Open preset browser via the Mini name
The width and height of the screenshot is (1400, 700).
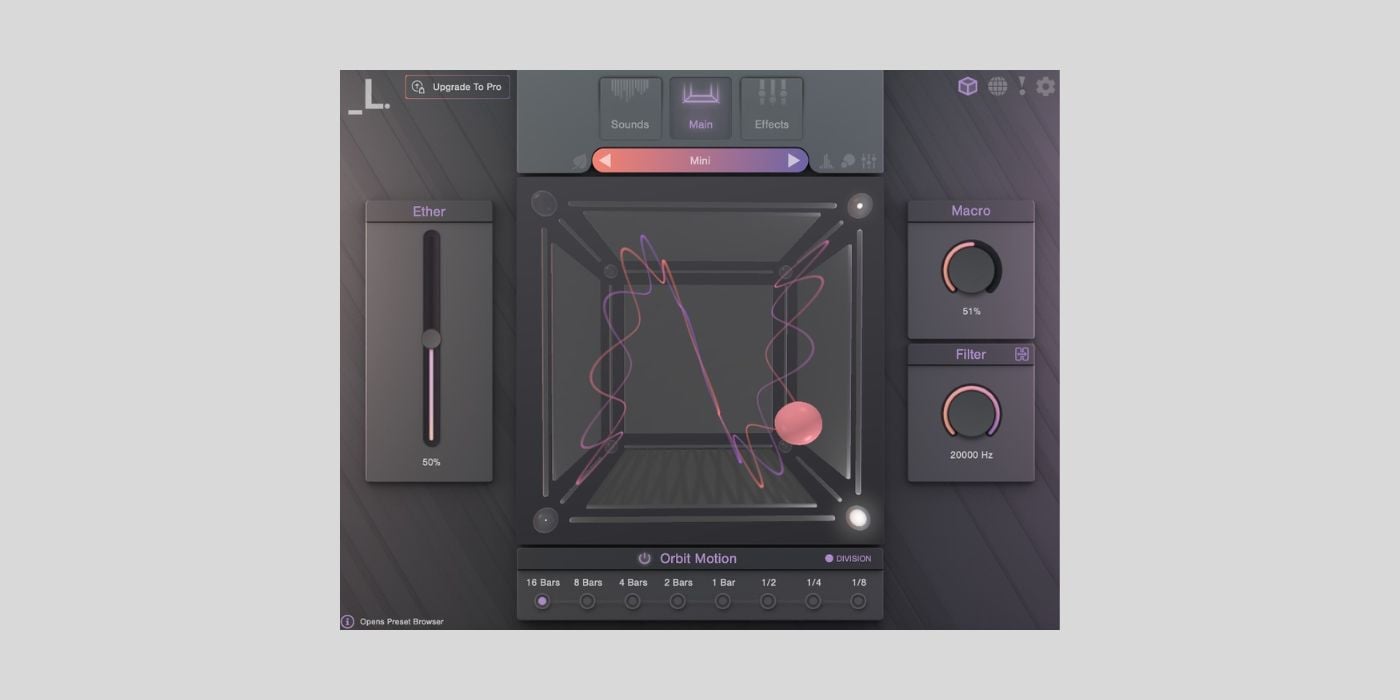point(700,160)
